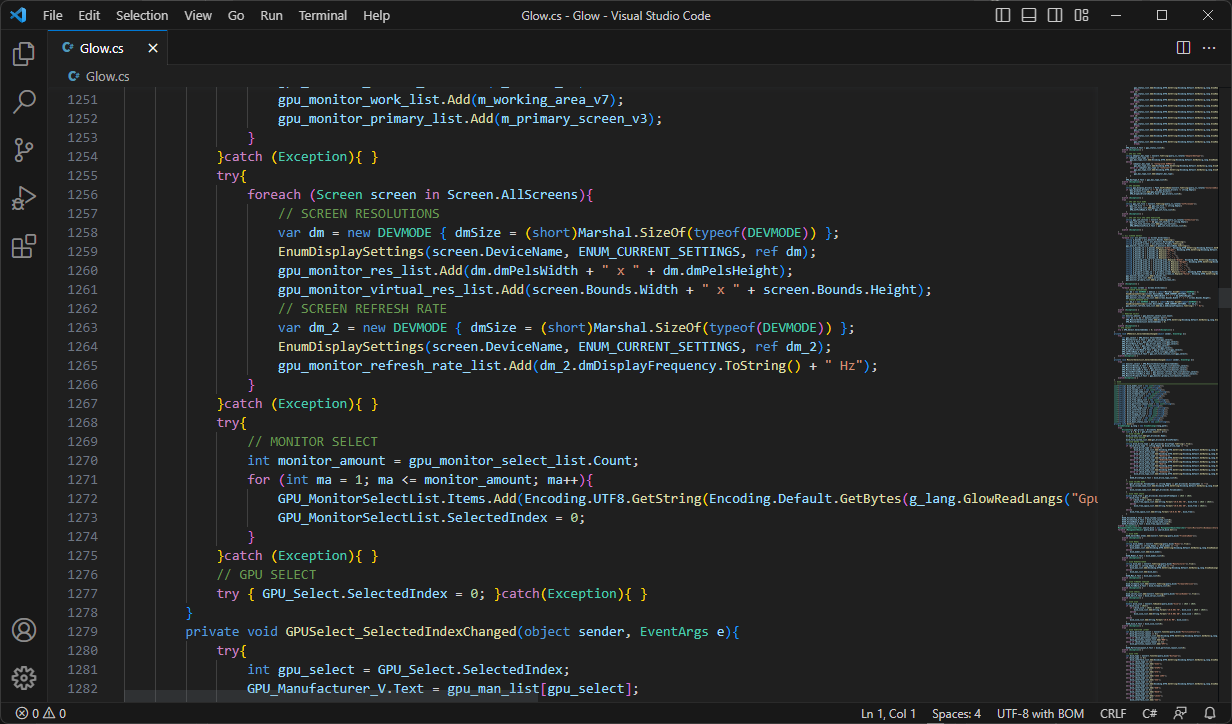
Task: Toggle the secondary side bar
Action: pos(1054,16)
